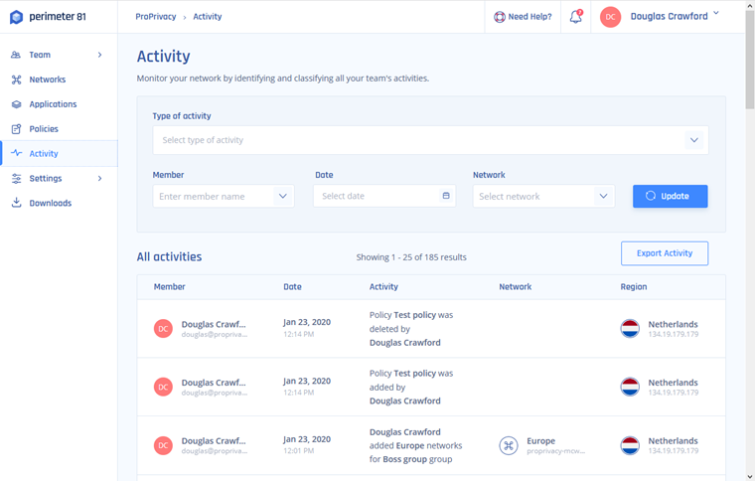The height and width of the screenshot is (481, 755).
Task: Open the calendar date picker icon
Action: pyautogui.click(x=446, y=195)
